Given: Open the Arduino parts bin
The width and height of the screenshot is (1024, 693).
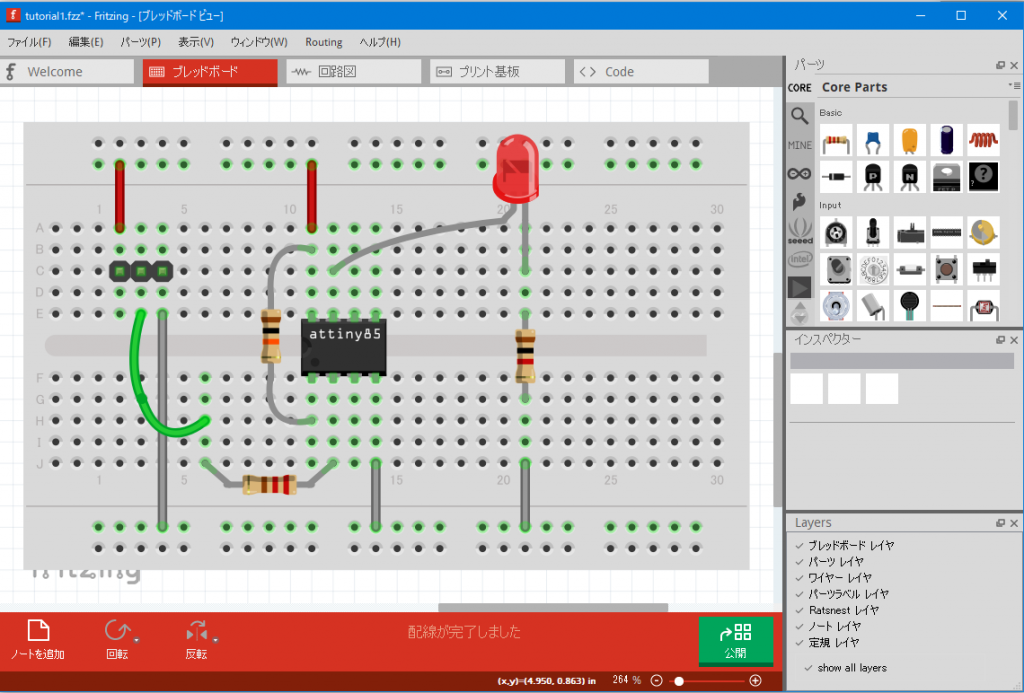Looking at the screenshot, I should 799,174.
